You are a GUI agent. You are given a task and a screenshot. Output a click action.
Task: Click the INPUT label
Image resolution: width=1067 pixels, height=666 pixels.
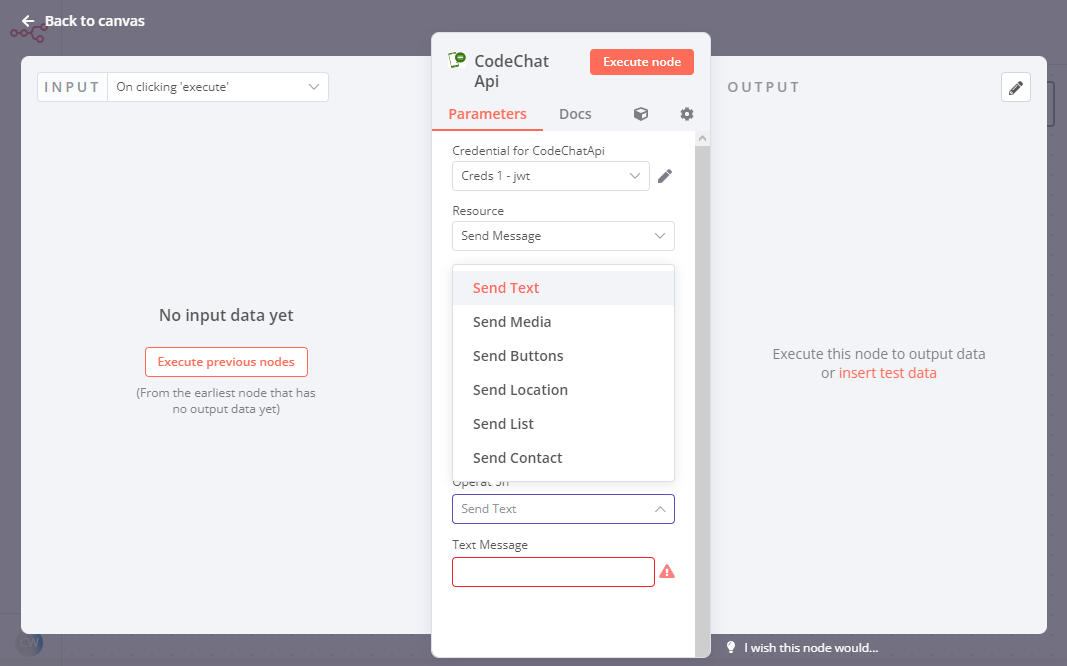click(x=72, y=87)
